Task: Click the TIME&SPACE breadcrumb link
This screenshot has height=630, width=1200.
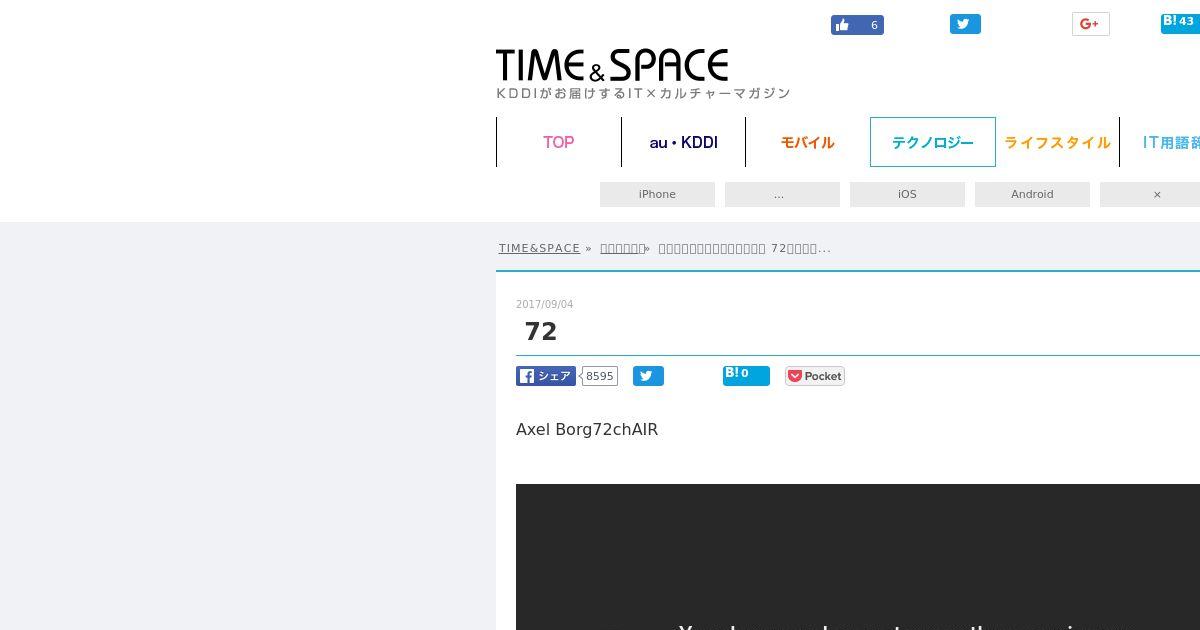Action: pyautogui.click(x=539, y=248)
